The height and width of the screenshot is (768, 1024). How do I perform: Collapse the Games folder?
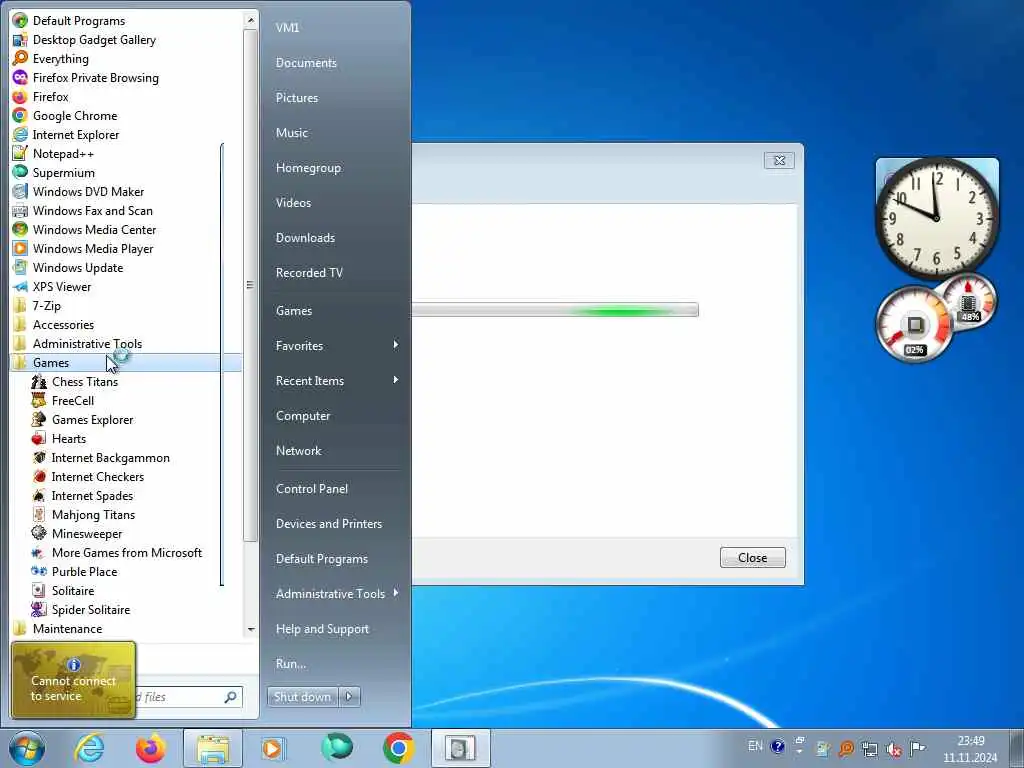[126, 362]
